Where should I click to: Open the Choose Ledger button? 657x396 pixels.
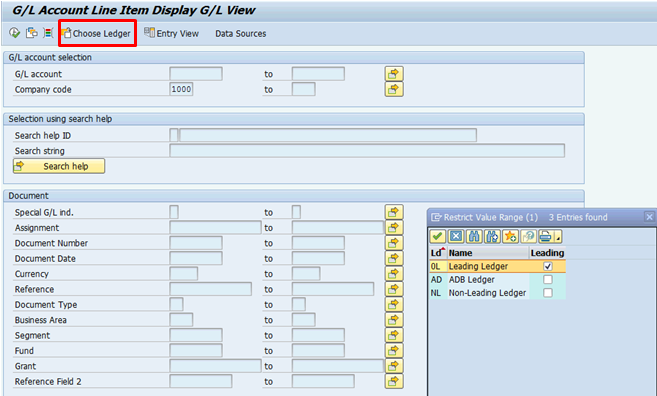tap(97, 33)
